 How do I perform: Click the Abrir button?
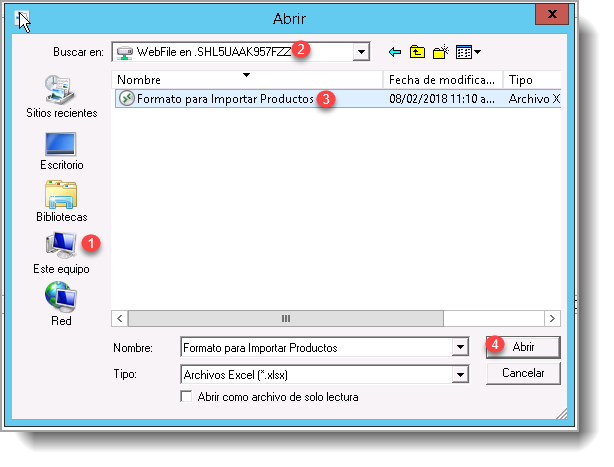tap(523, 347)
